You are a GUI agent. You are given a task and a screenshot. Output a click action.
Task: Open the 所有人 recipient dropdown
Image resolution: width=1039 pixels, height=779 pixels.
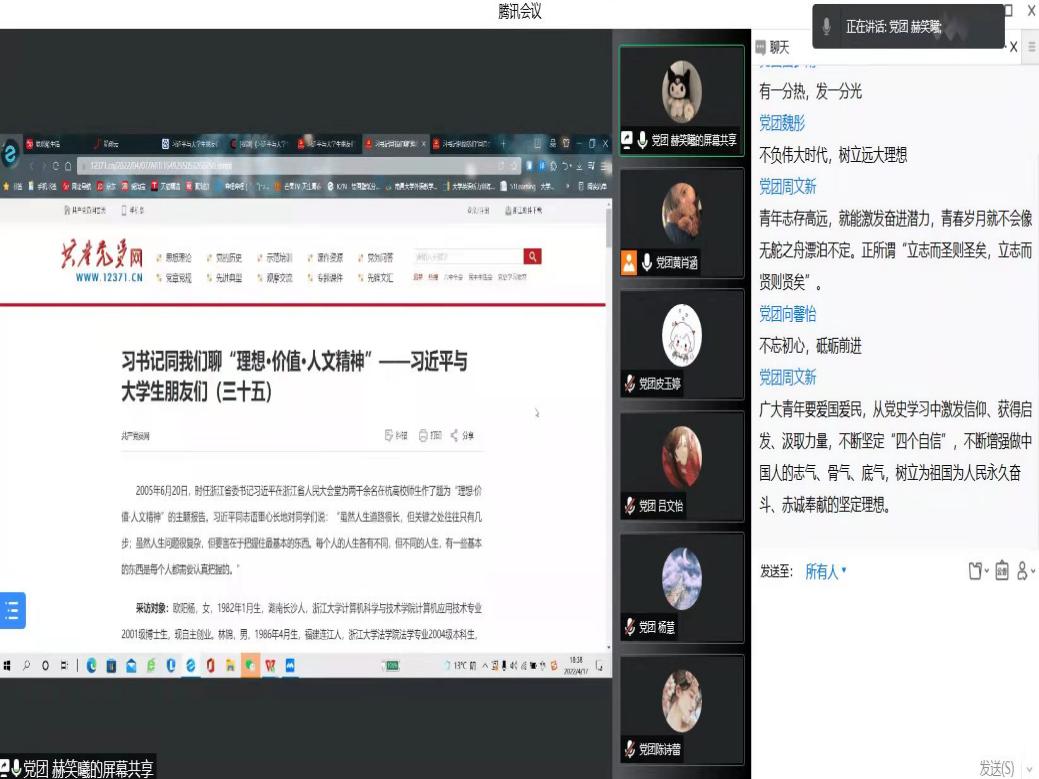point(826,571)
